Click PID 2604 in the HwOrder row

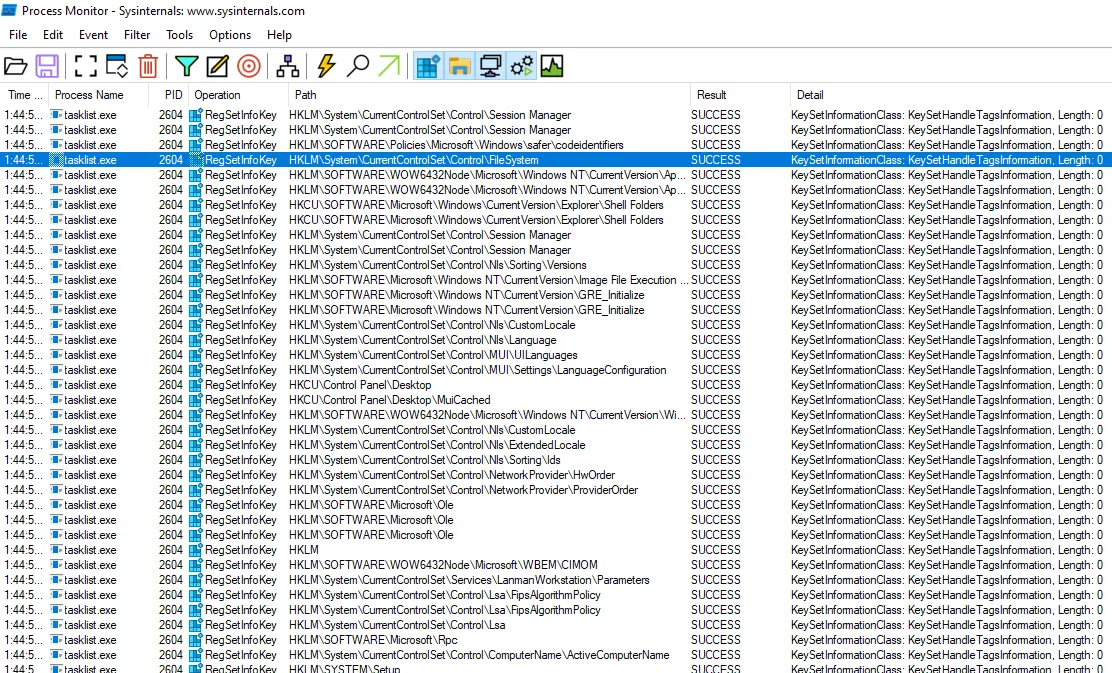170,474
